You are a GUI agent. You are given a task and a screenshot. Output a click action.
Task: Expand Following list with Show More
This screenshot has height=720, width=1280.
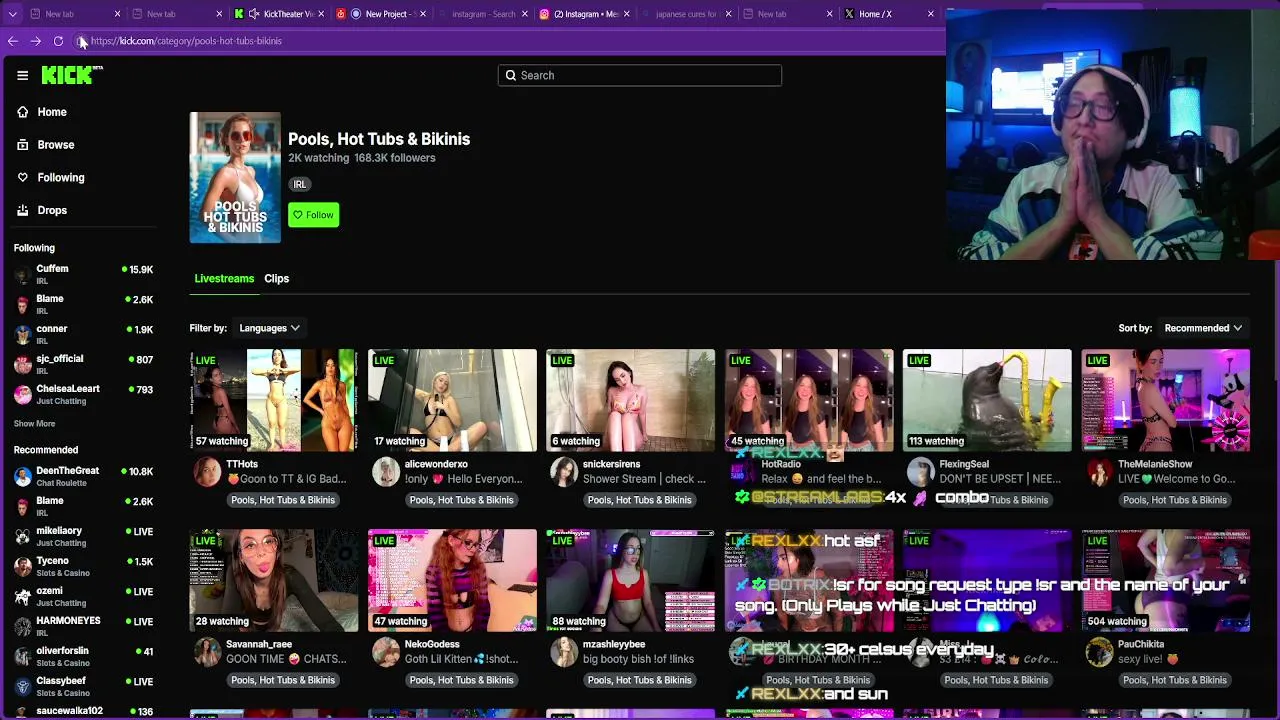pyautogui.click(x=34, y=424)
